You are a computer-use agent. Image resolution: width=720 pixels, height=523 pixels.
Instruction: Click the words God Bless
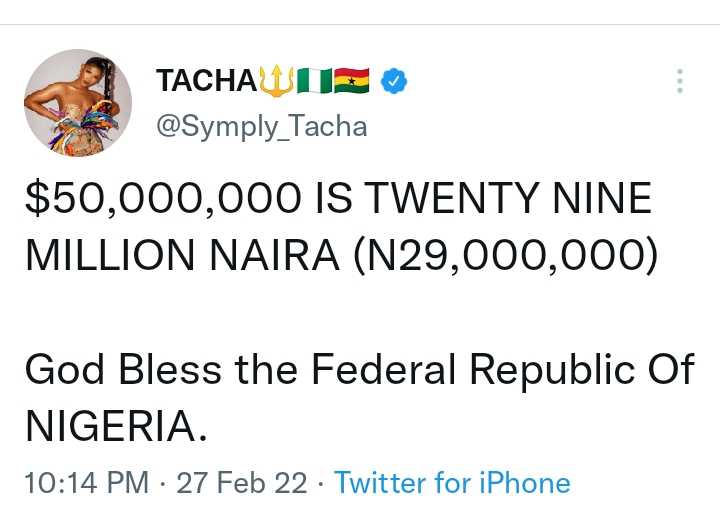coord(123,370)
